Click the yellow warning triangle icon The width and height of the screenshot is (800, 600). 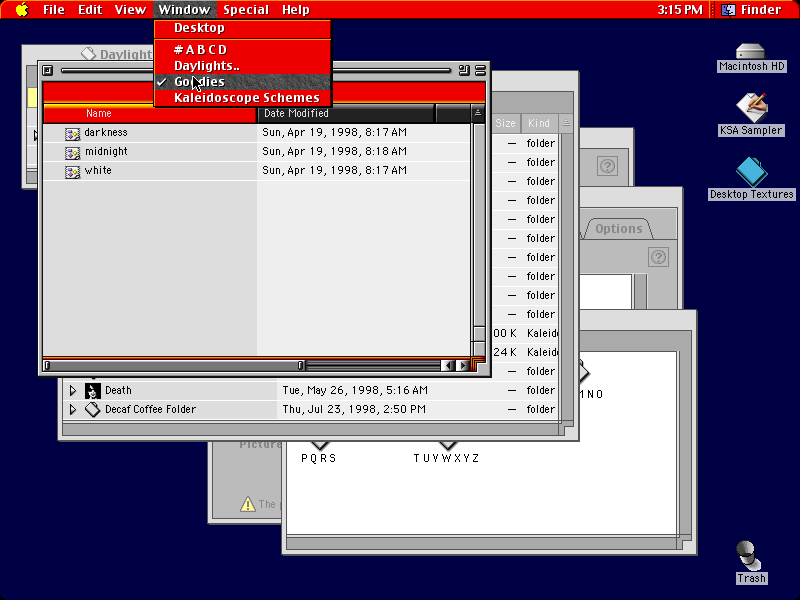click(x=247, y=505)
